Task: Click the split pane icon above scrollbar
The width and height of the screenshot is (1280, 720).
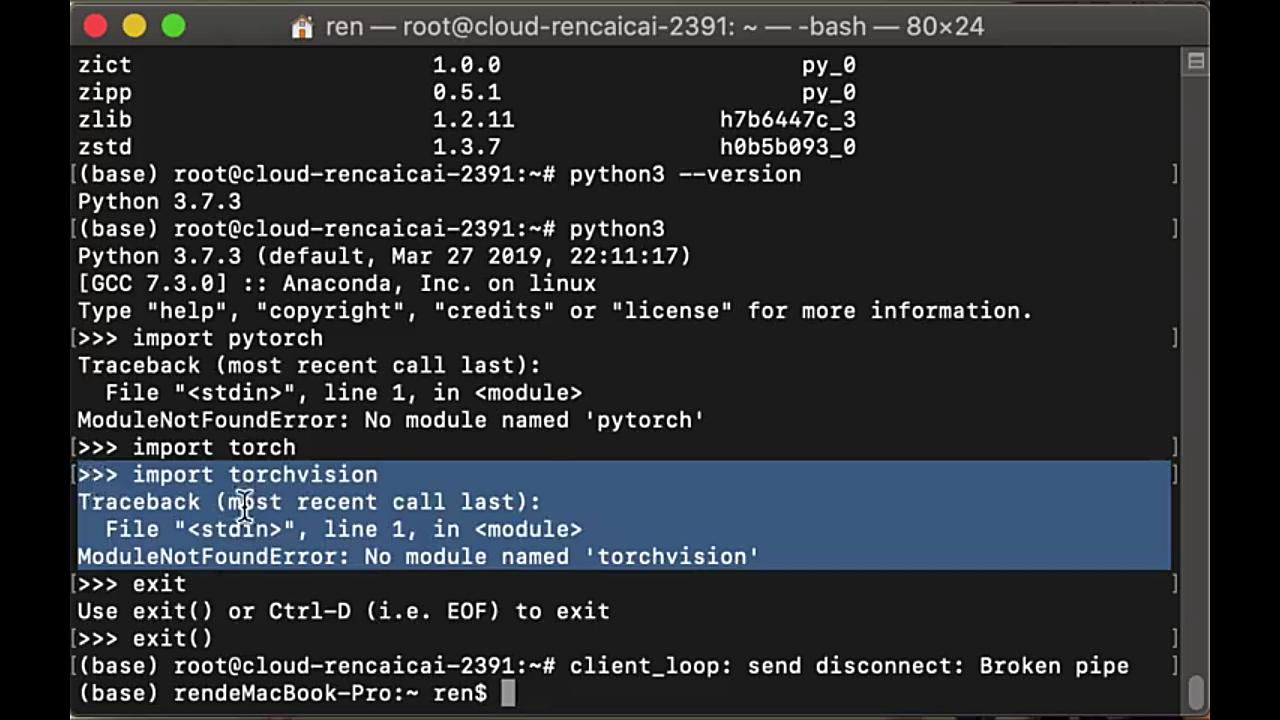Action: point(1195,62)
